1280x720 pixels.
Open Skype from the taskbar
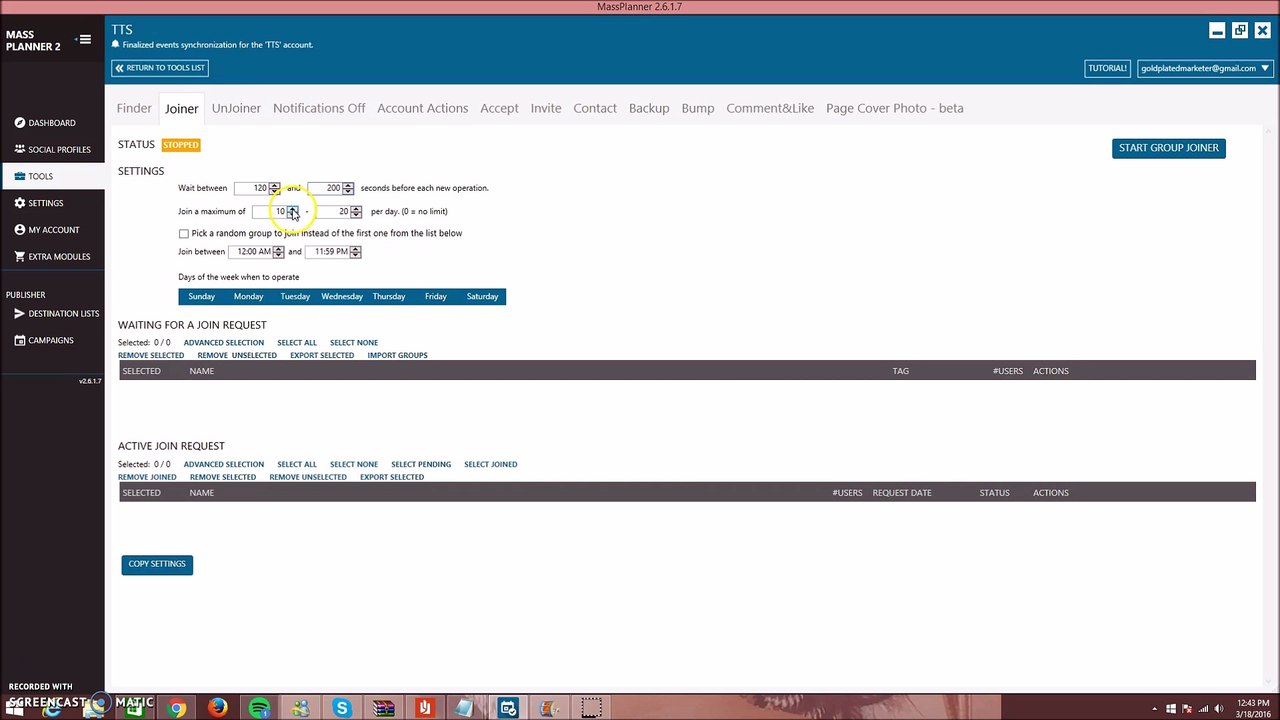click(x=342, y=708)
